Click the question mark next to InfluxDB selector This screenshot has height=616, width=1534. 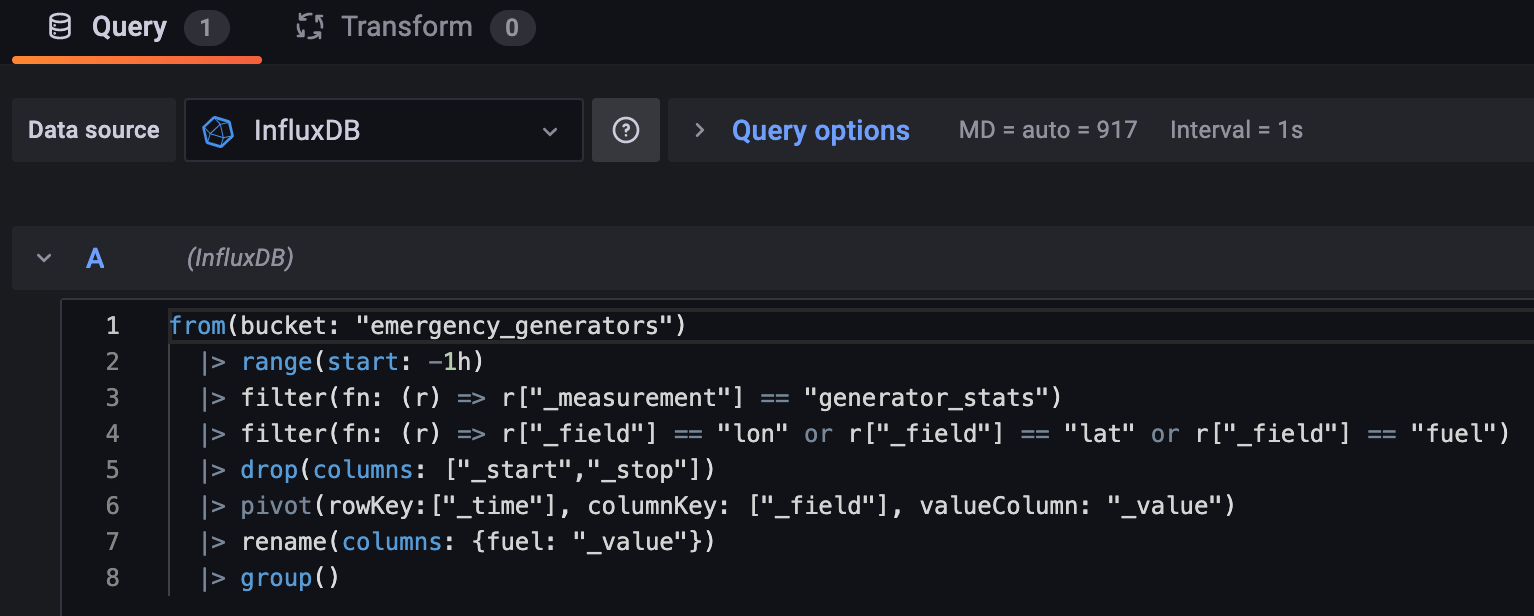pos(626,130)
